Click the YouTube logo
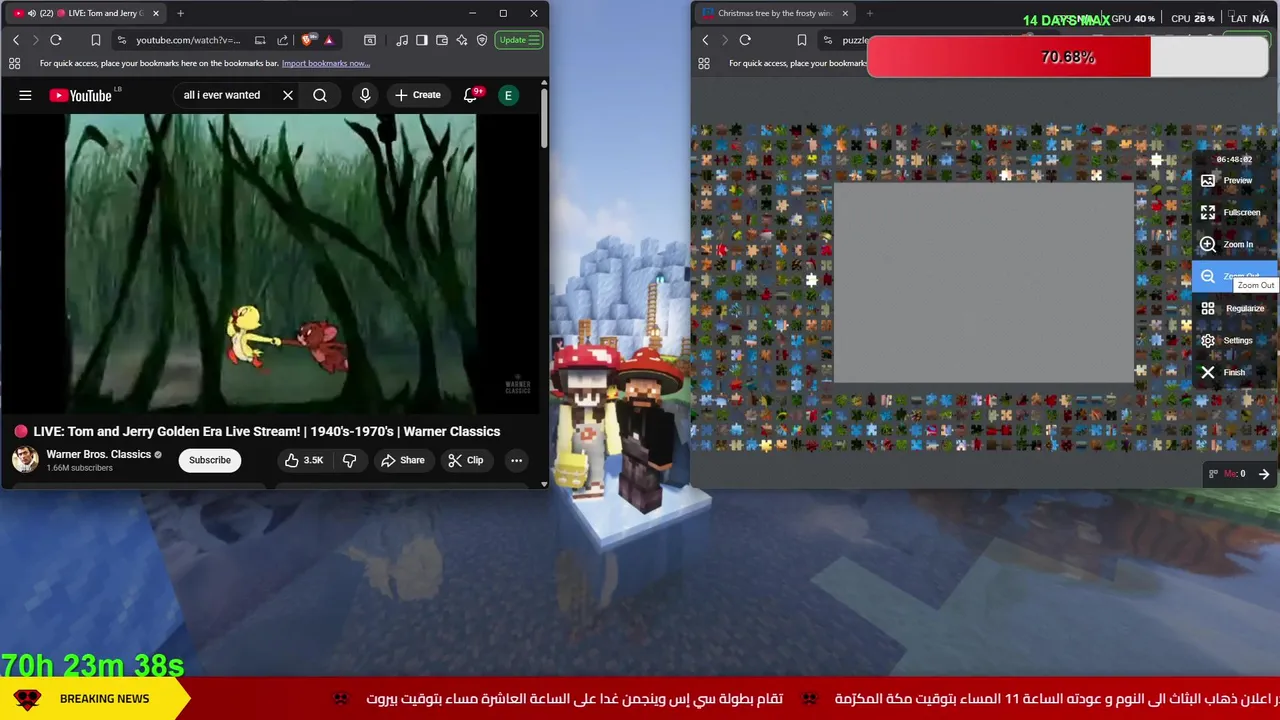 pyautogui.click(x=81, y=95)
